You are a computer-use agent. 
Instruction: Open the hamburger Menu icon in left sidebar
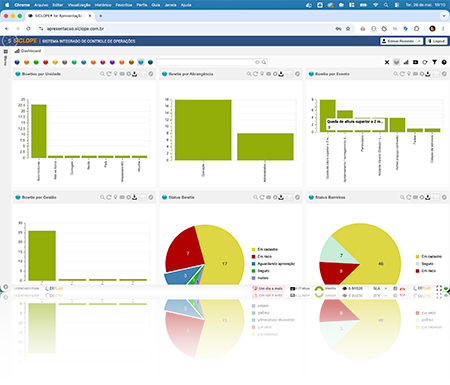point(6,52)
